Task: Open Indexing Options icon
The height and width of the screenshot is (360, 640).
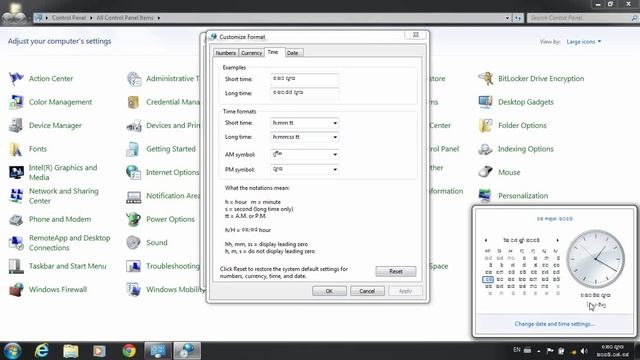Action: pos(486,149)
